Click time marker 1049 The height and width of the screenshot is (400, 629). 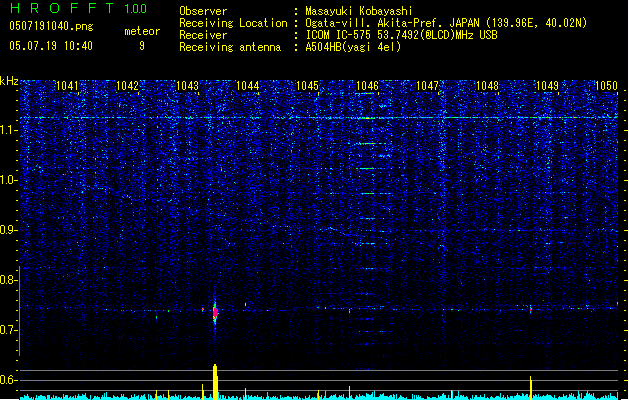[548, 86]
